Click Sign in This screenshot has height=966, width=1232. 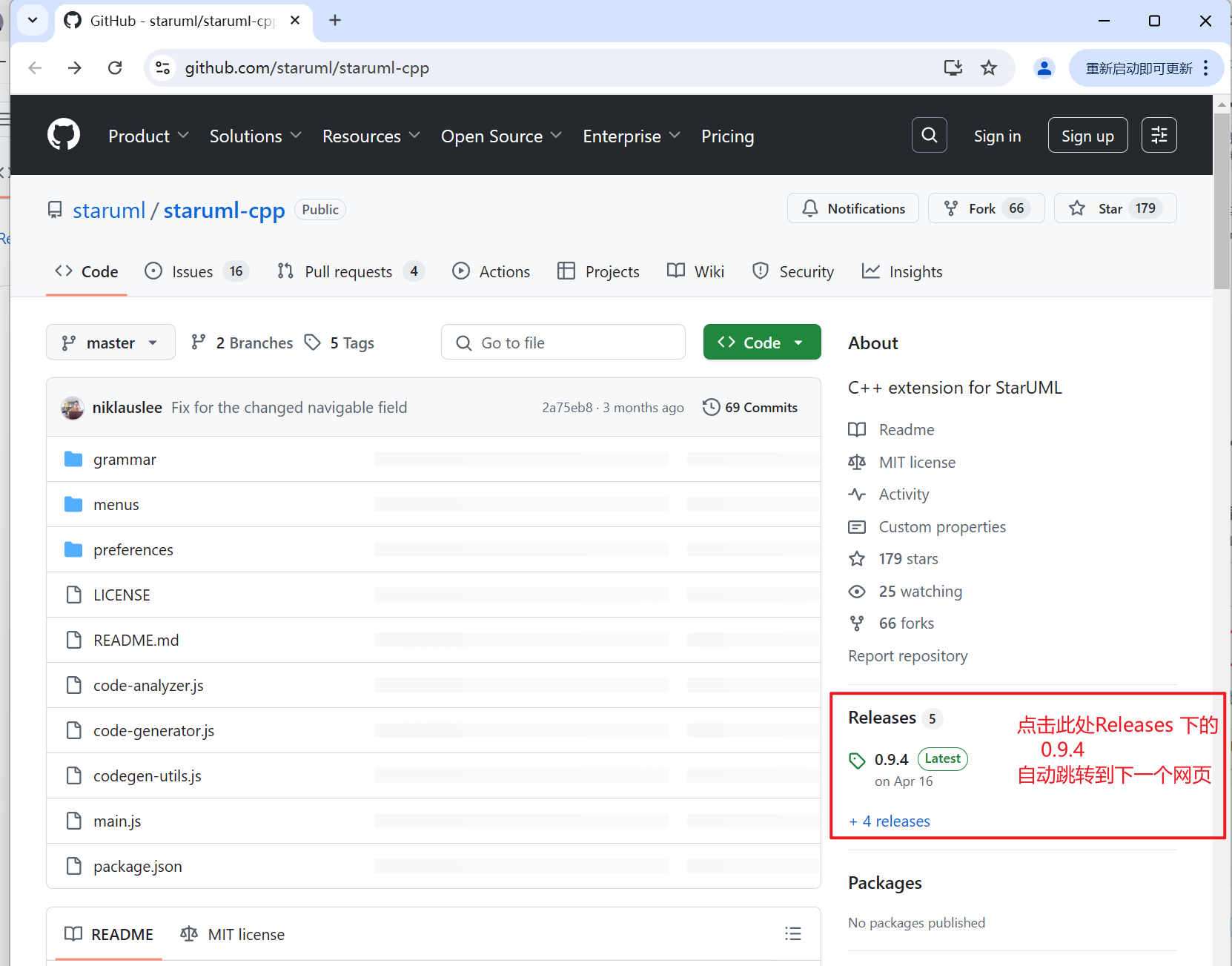point(997,136)
